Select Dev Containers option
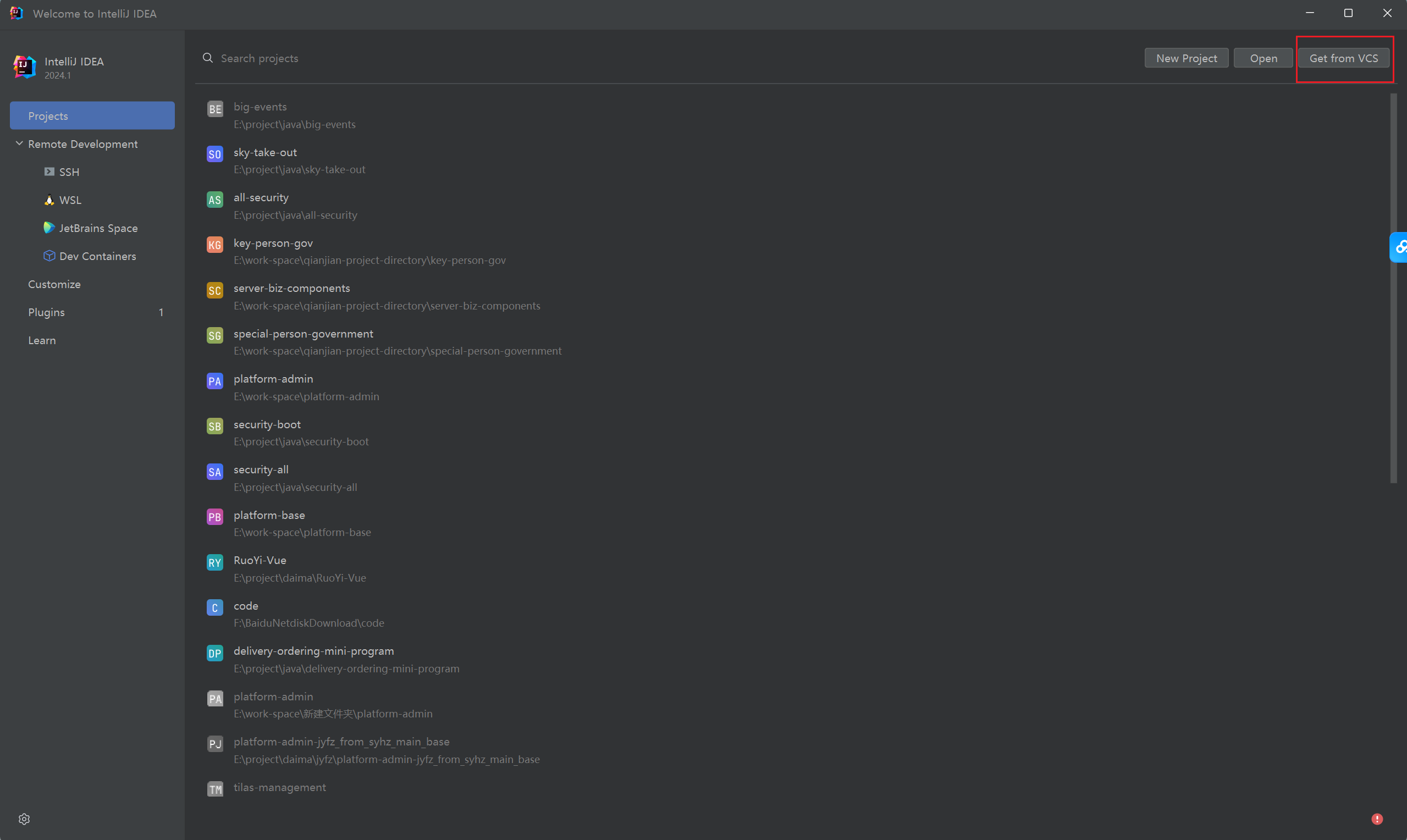Screen dimensions: 1407x840 coord(92,256)
